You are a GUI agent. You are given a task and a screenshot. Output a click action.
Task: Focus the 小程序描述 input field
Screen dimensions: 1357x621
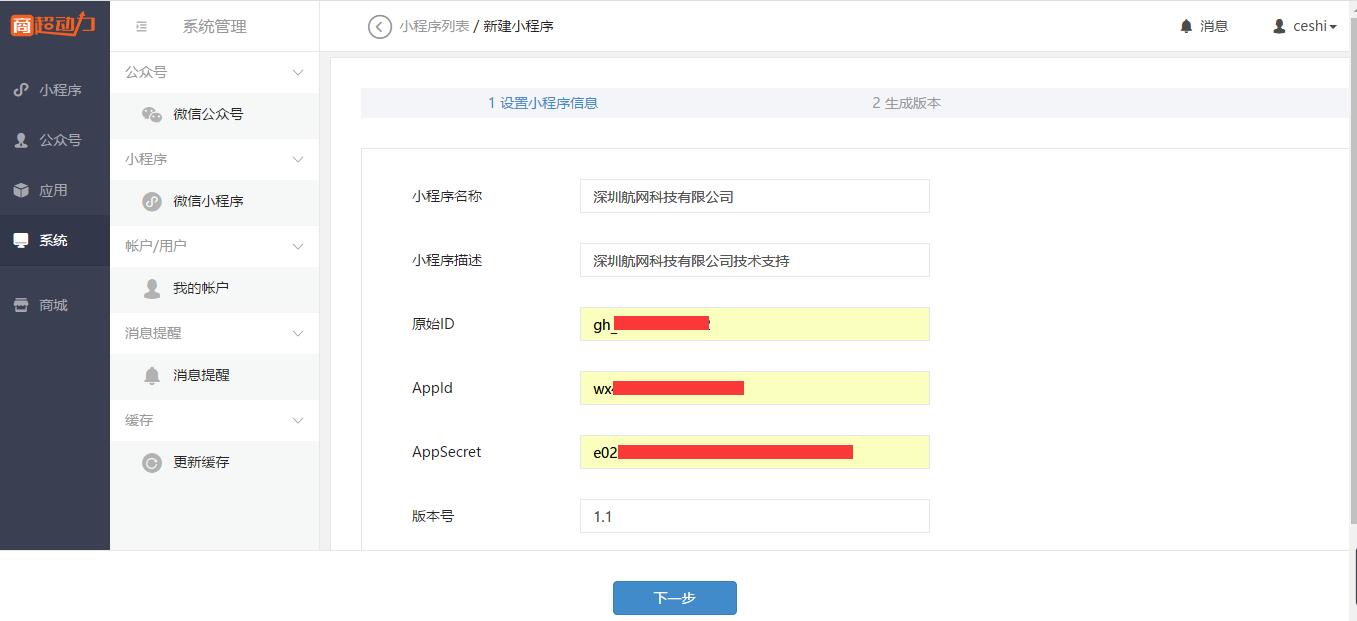coord(755,260)
